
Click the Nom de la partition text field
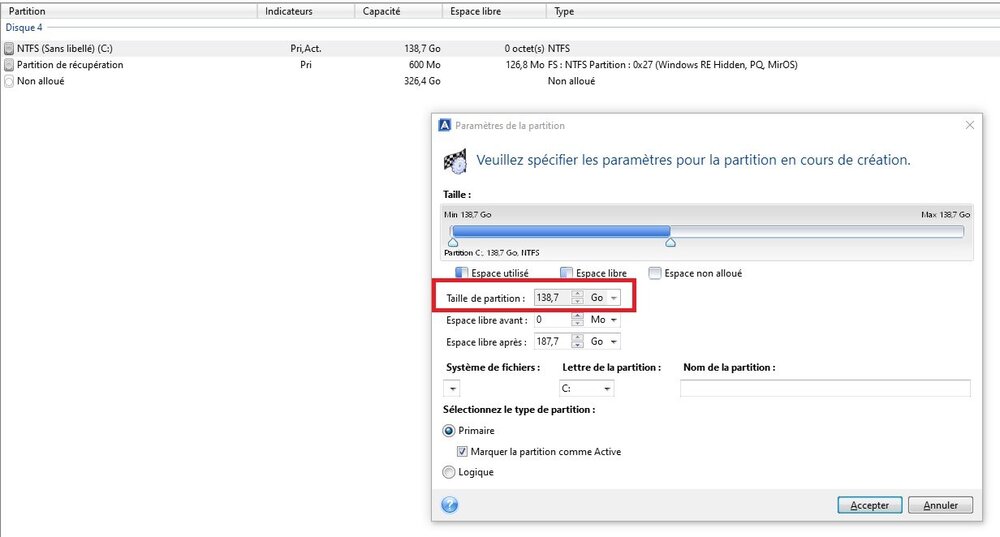coord(825,389)
